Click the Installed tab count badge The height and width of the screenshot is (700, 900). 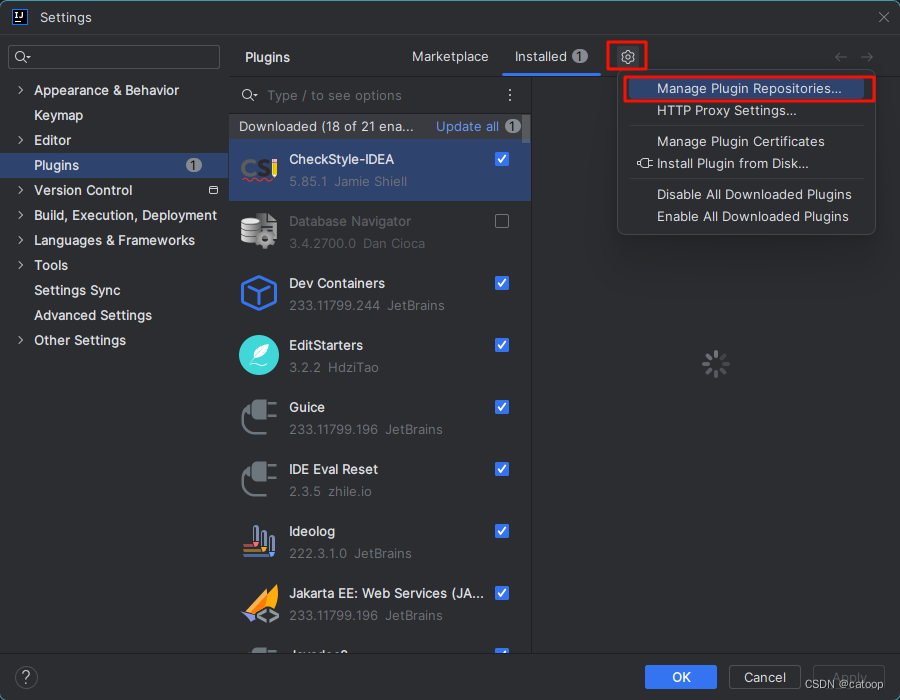click(x=580, y=56)
